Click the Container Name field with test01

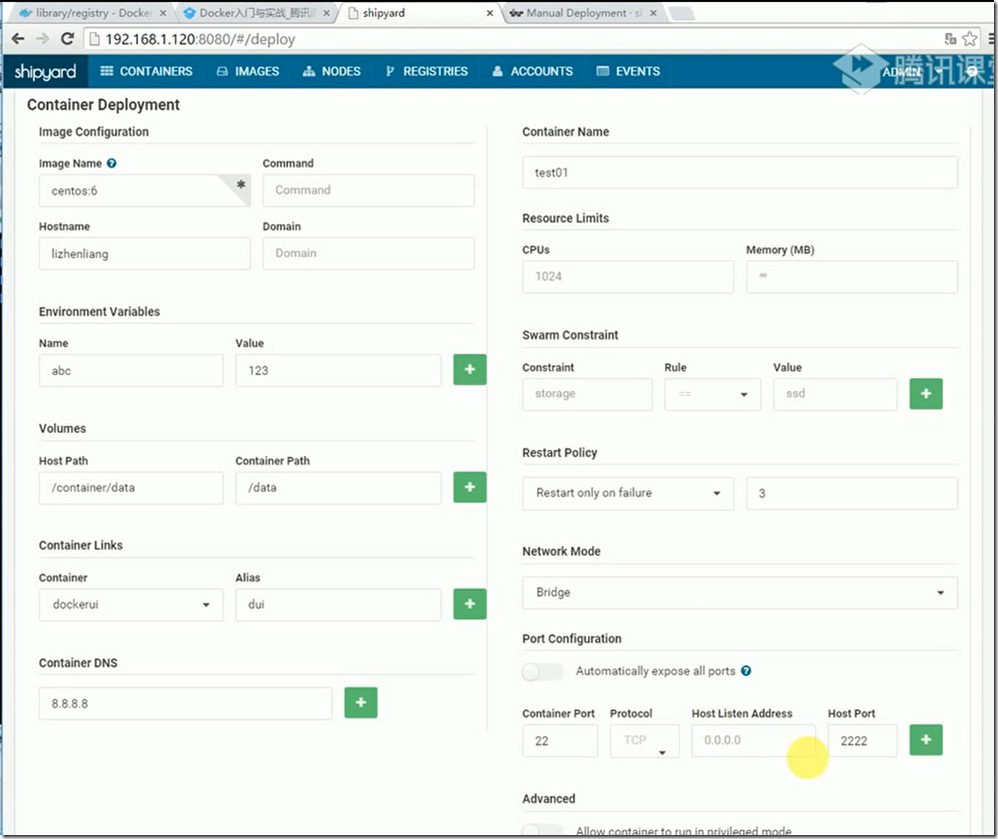[x=740, y=173]
